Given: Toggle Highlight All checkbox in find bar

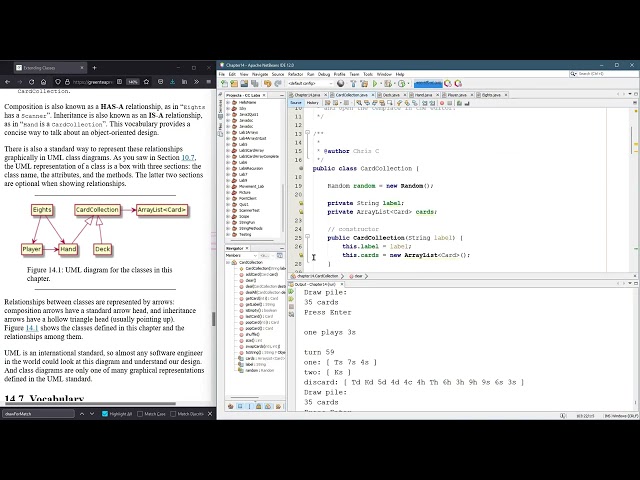Looking at the screenshot, I should click(x=105, y=414).
